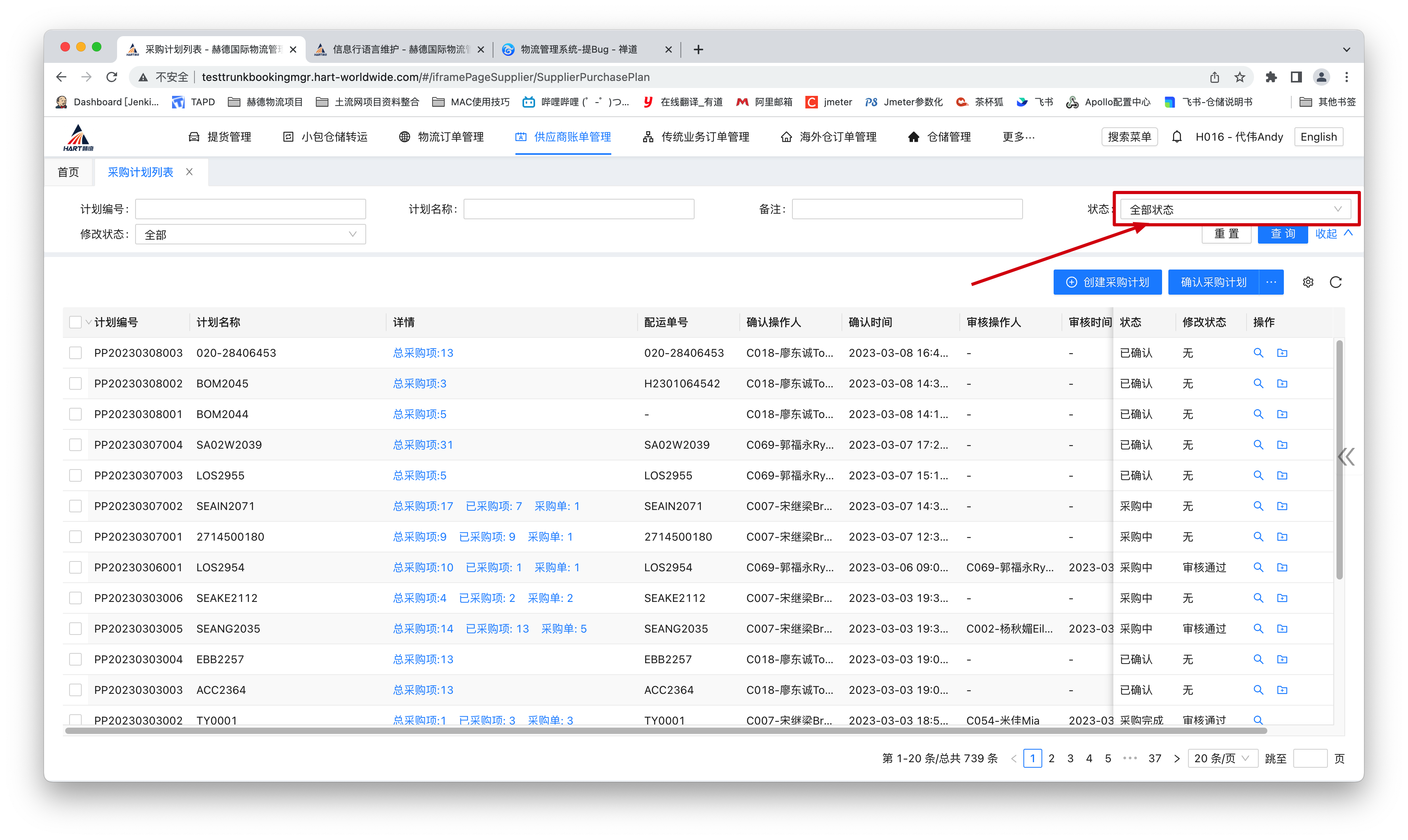Viewport: 1408px width, 840px height.
Task: Switch to 首页 tab
Action: tap(68, 172)
